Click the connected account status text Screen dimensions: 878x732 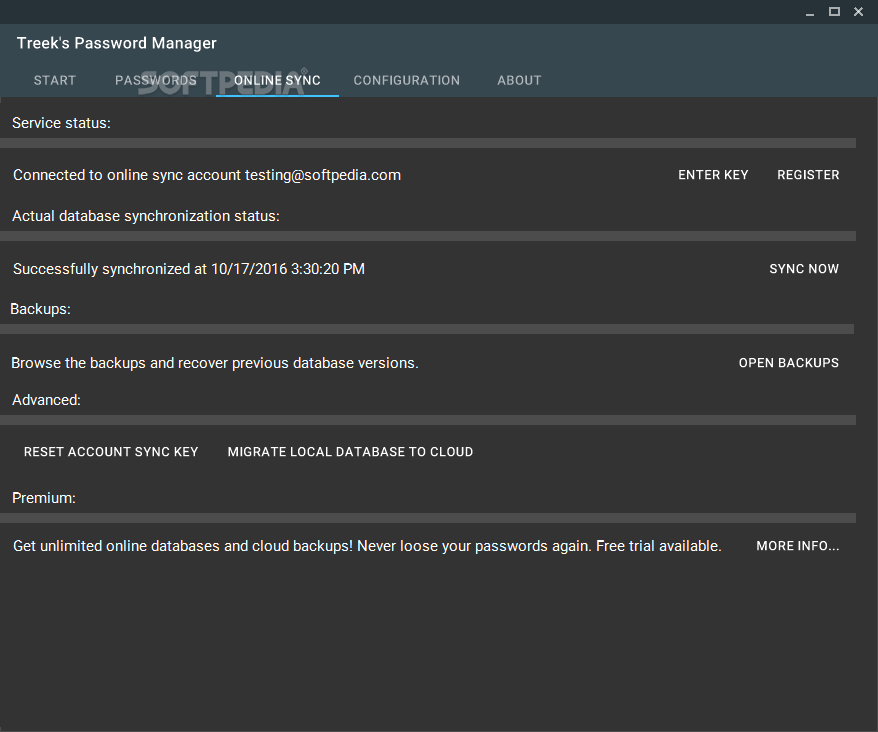(207, 175)
